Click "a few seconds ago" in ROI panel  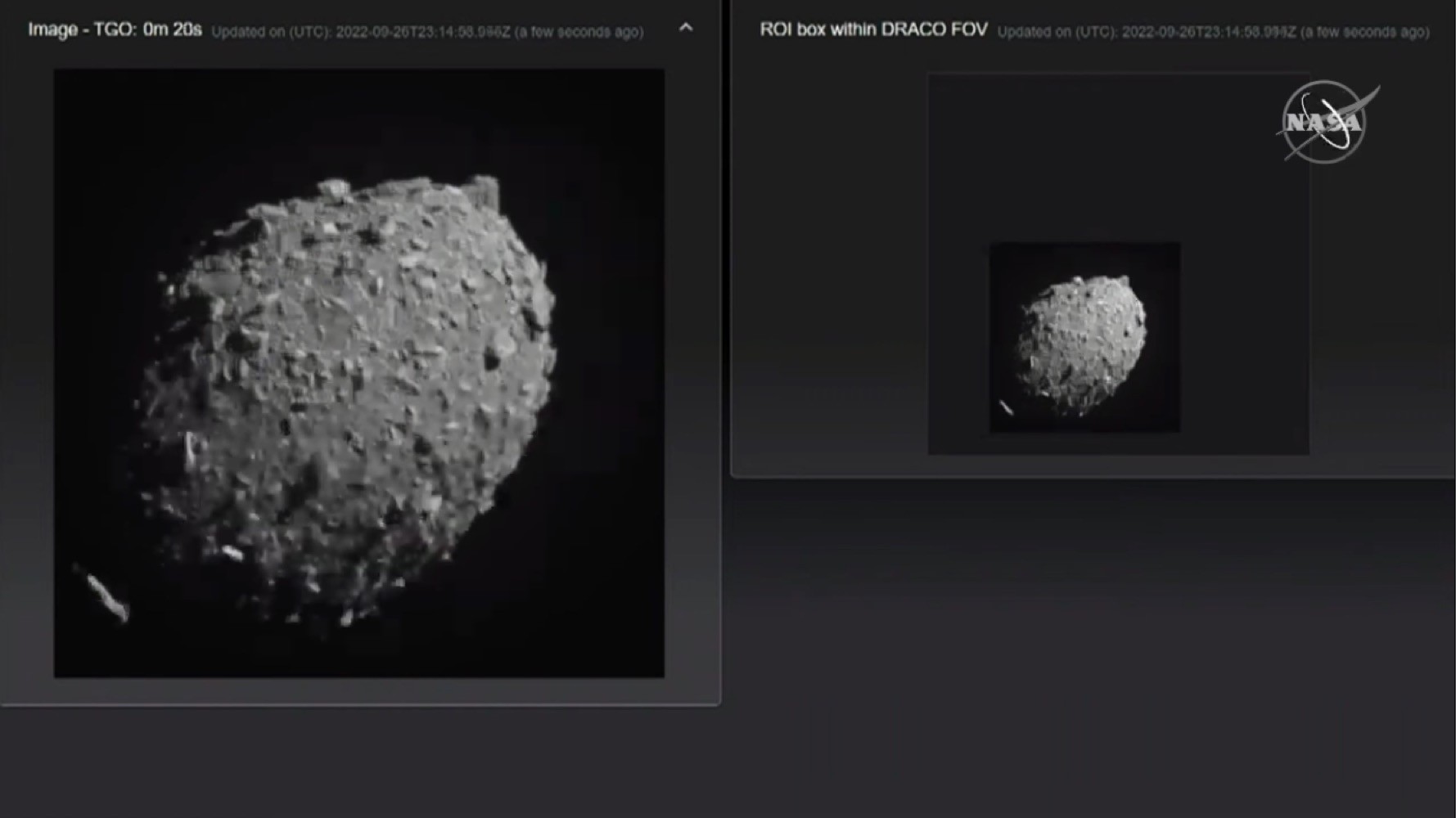coord(1364,32)
